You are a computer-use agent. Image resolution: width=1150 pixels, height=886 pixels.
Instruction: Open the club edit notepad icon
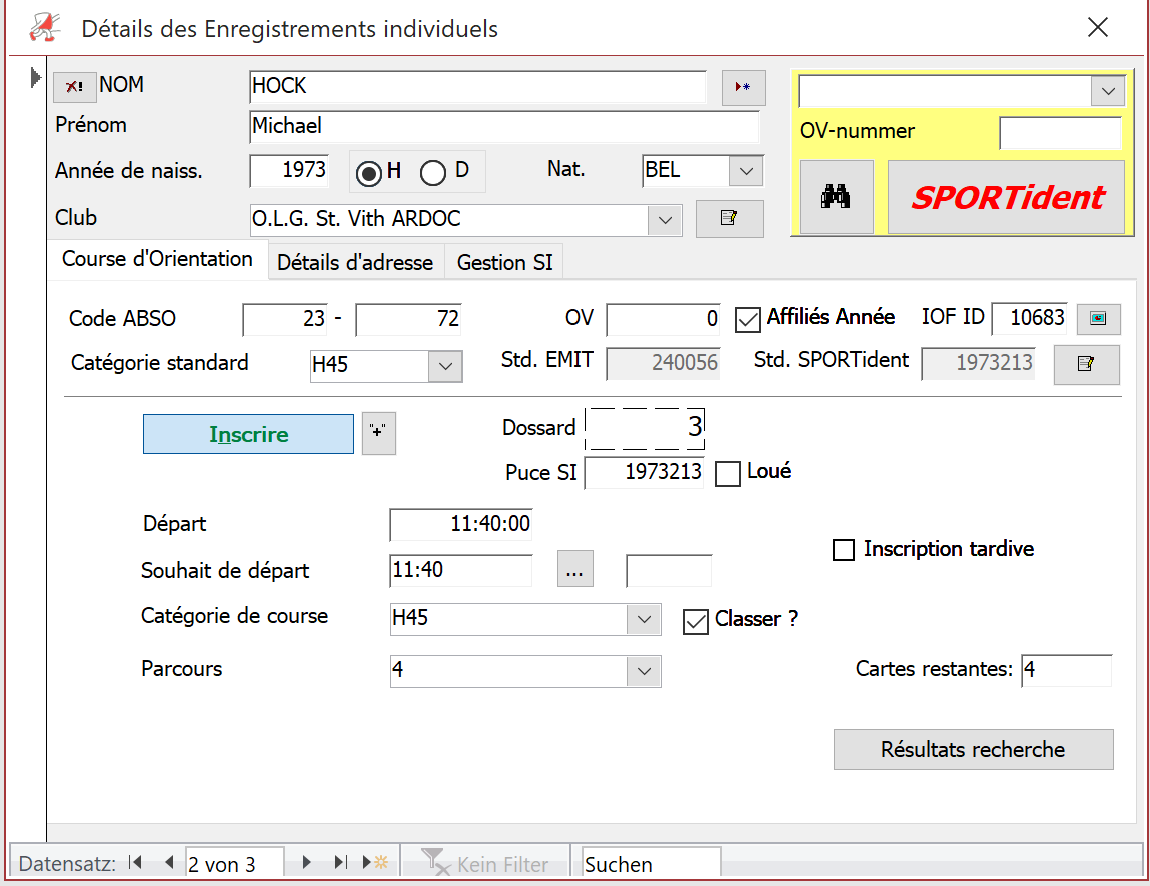pos(729,219)
